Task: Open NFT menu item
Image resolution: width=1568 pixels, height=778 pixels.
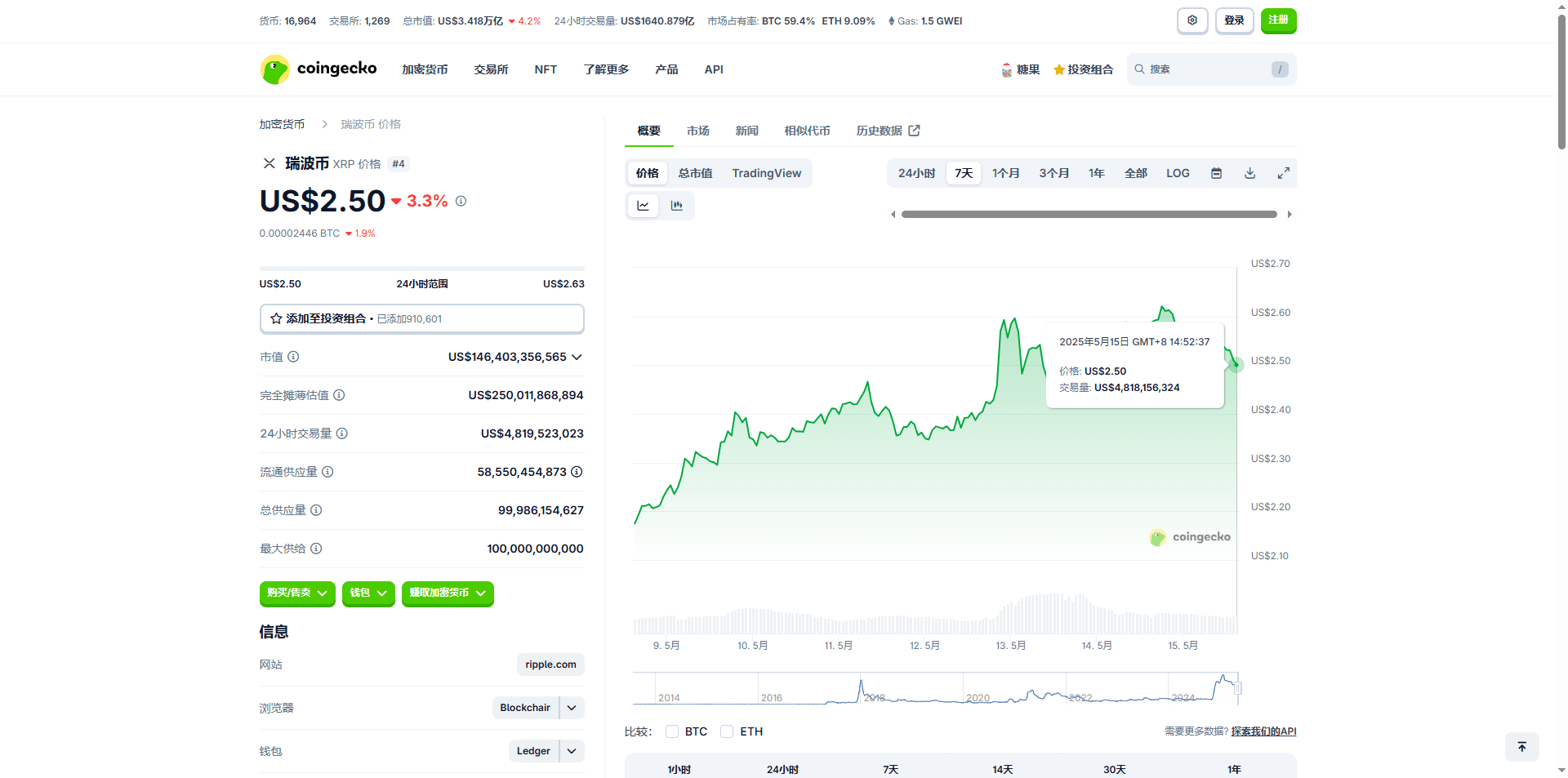Action: click(x=546, y=69)
